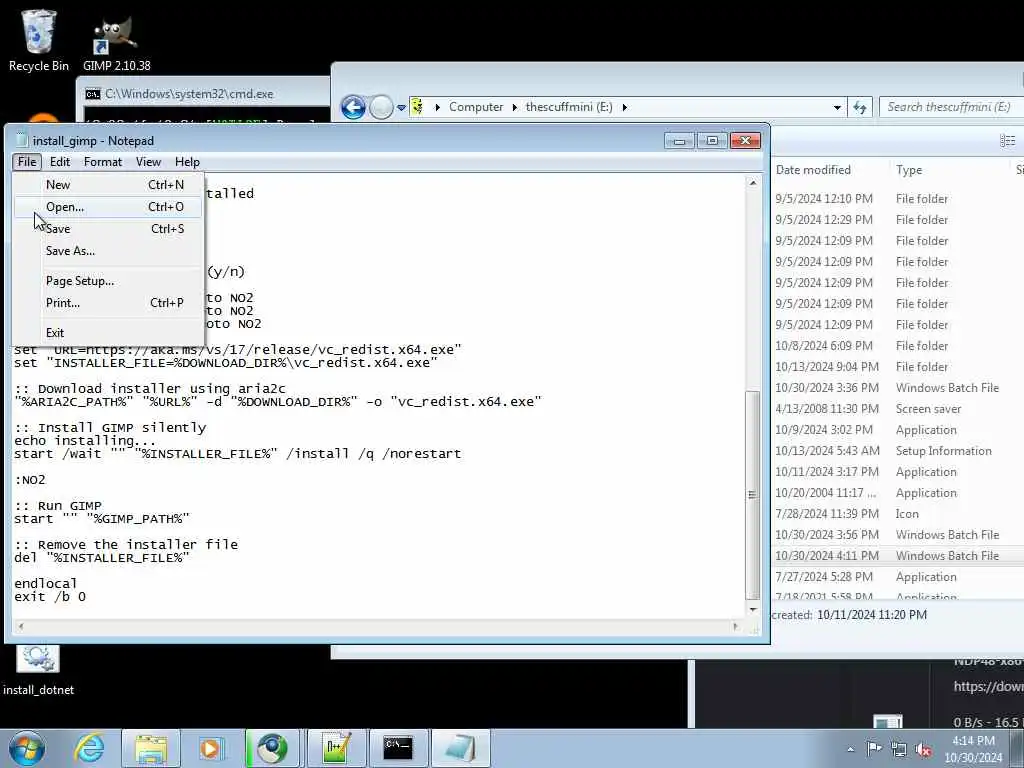
Task: Click Explorer's refresh button beside address bar
Action: coord(859,107)
